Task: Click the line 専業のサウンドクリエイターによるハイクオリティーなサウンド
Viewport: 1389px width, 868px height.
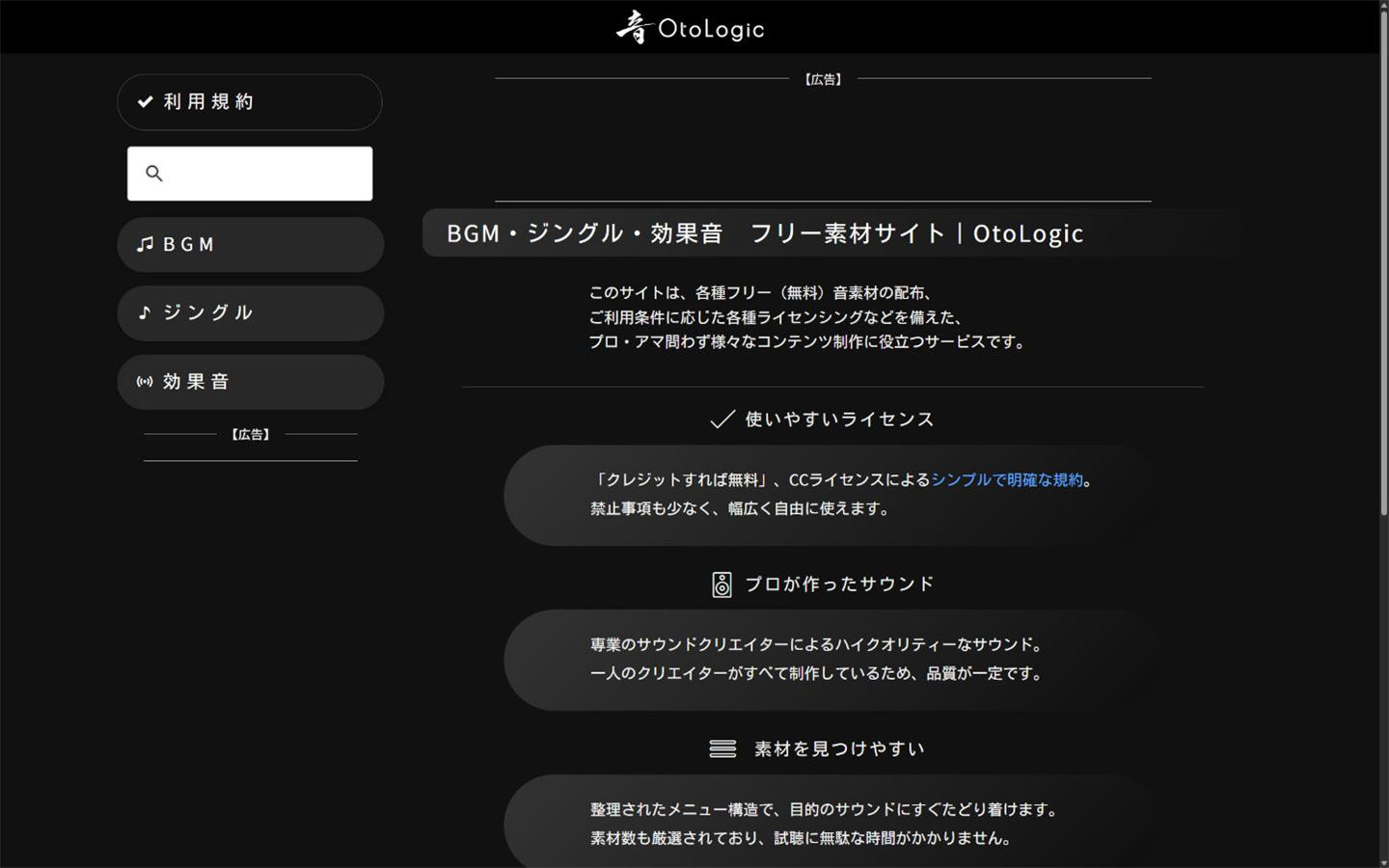Action: click(x=817, y=645)
